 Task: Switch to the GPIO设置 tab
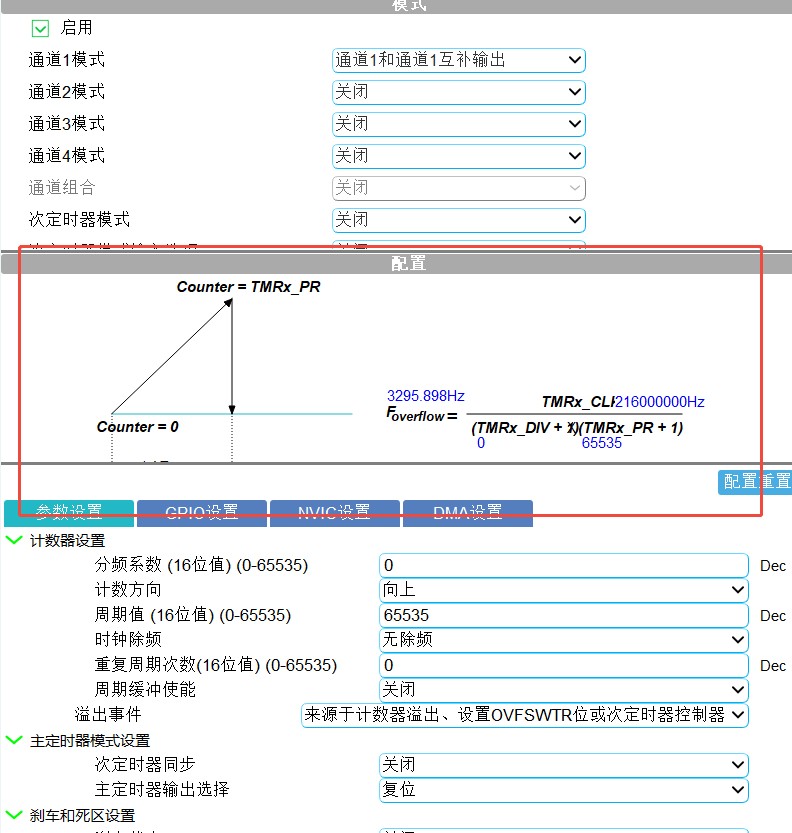pyautogui.click(x=202, y=513)
